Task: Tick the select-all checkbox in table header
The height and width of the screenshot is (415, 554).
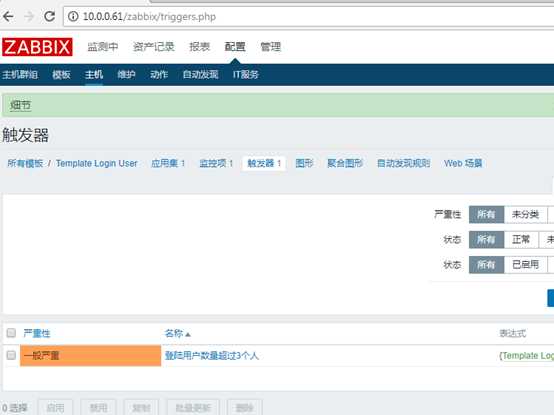Action: (x=11, y=333)
